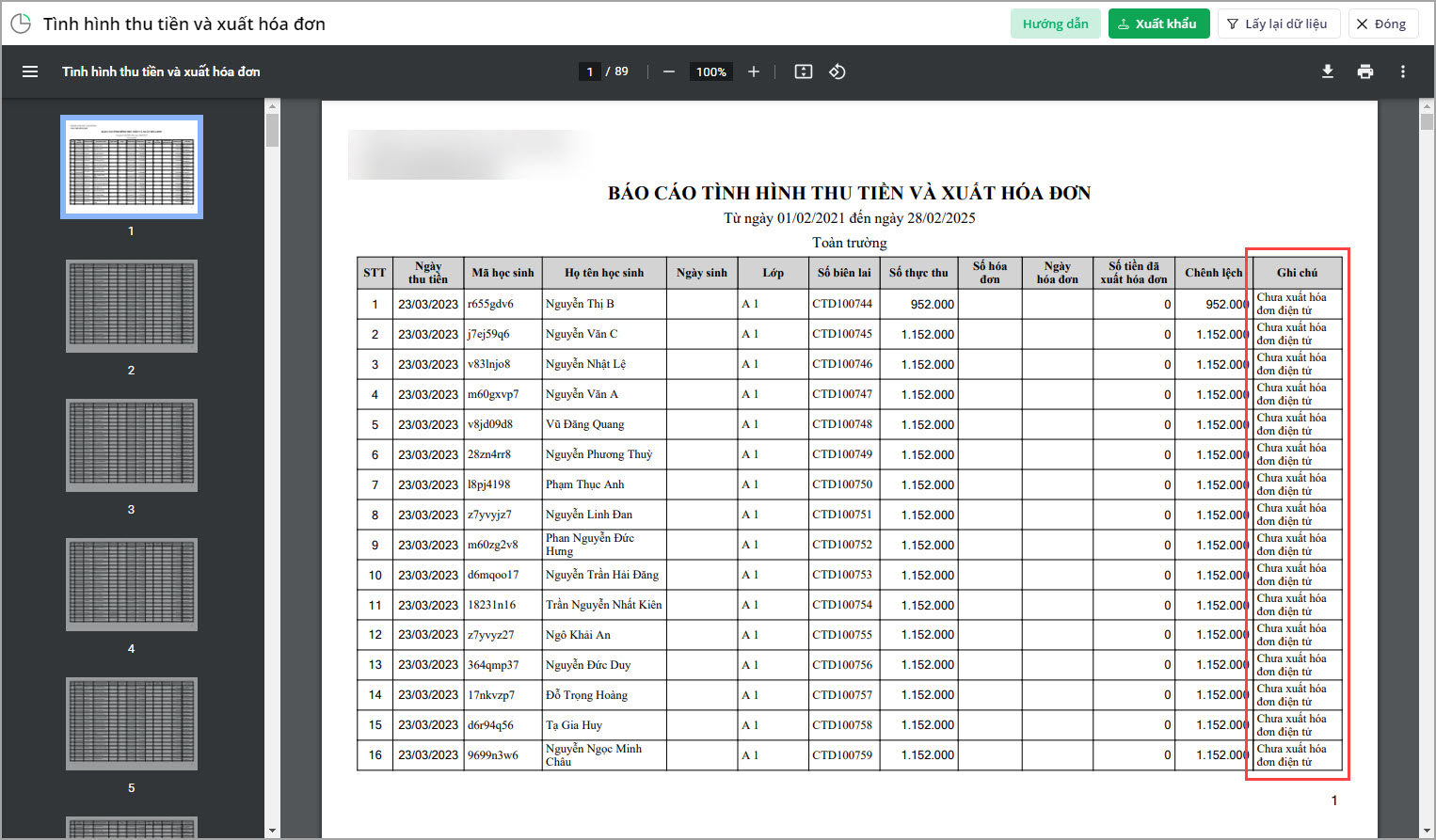Click the Họ tên học sinh column header
Image resolution: width=1436 pixels, height=840 pixels.
click(604, 273)
